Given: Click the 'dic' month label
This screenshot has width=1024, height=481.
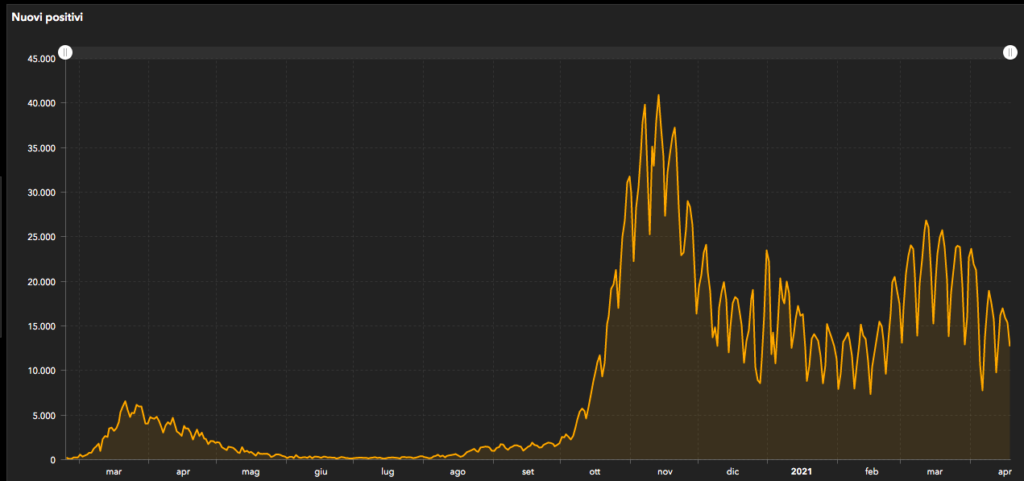Looking at the screenshot, I should [732, 471].
